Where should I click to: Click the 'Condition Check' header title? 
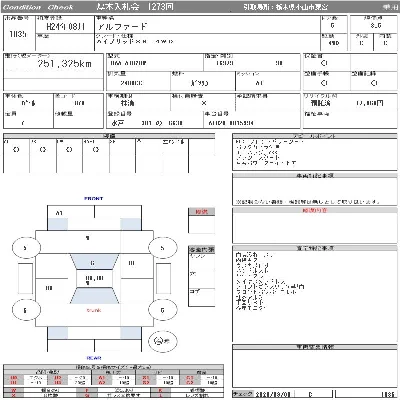pyautogui.click(x=38, y=7)
